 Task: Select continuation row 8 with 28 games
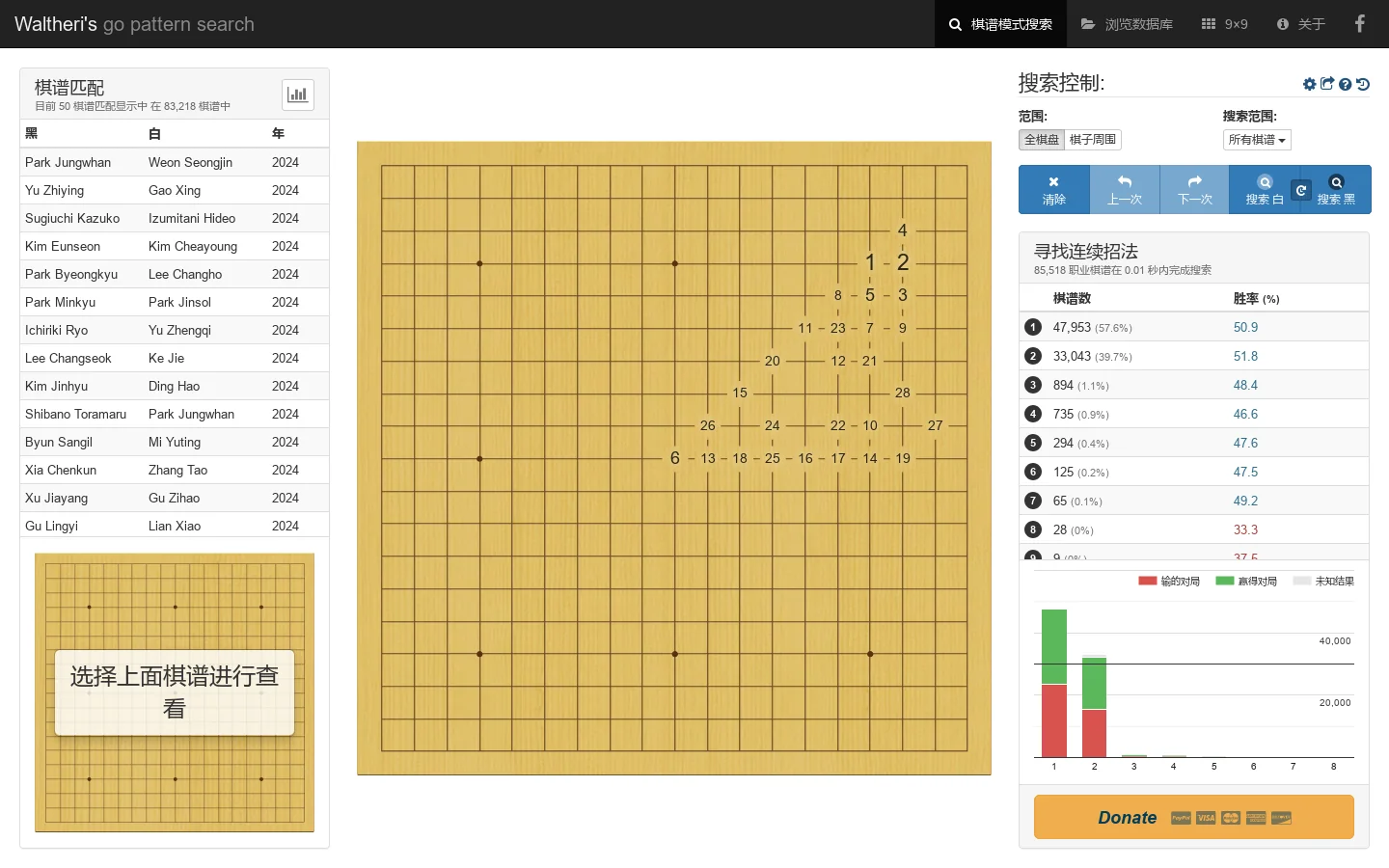click(1194, 529)
